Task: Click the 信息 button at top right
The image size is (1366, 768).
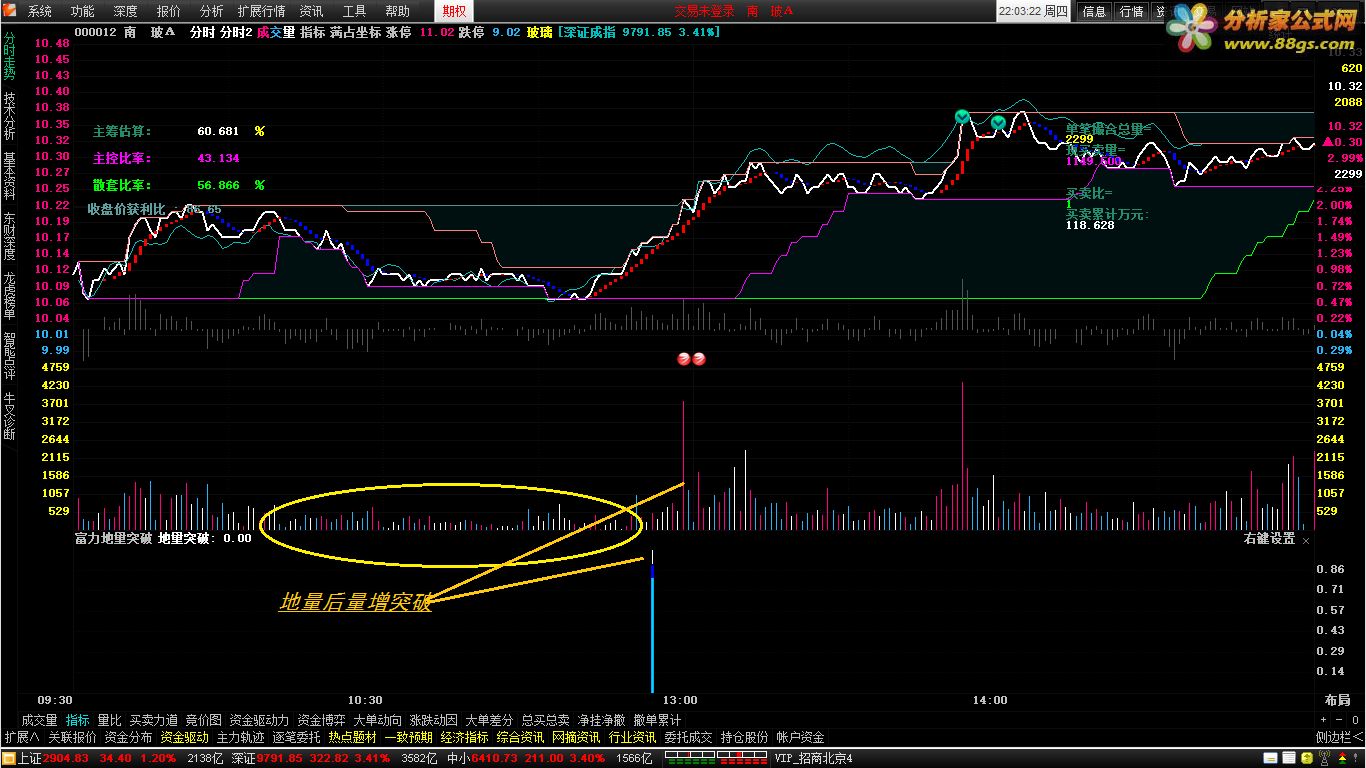Action: (1095, 11)
